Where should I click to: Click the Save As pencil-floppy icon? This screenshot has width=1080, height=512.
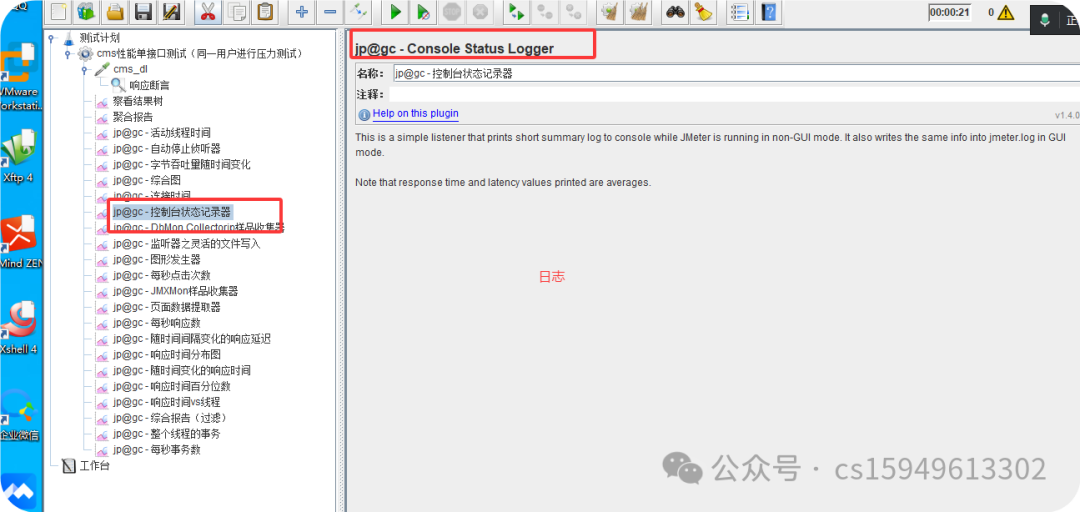pyautogui.click(x=172, y=11)
